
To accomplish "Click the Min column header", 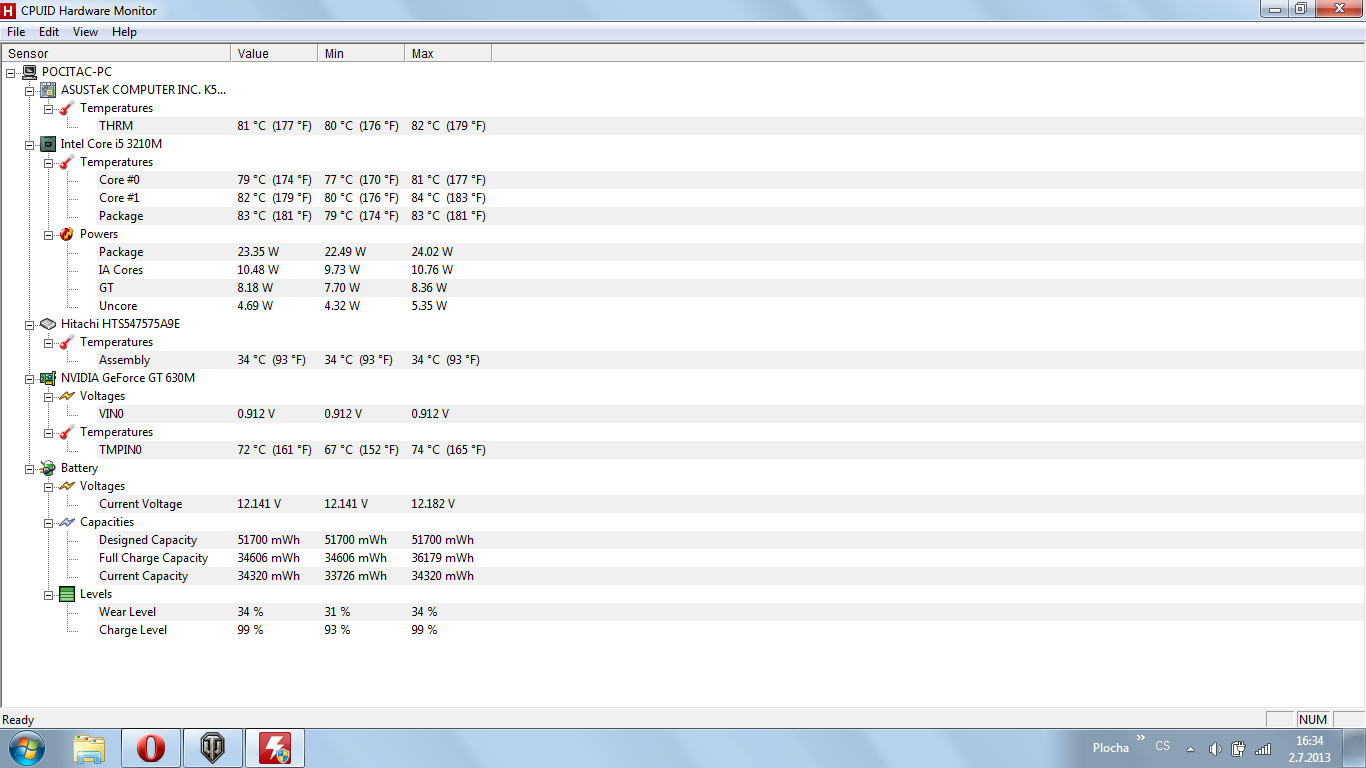I will pos(361,54).
